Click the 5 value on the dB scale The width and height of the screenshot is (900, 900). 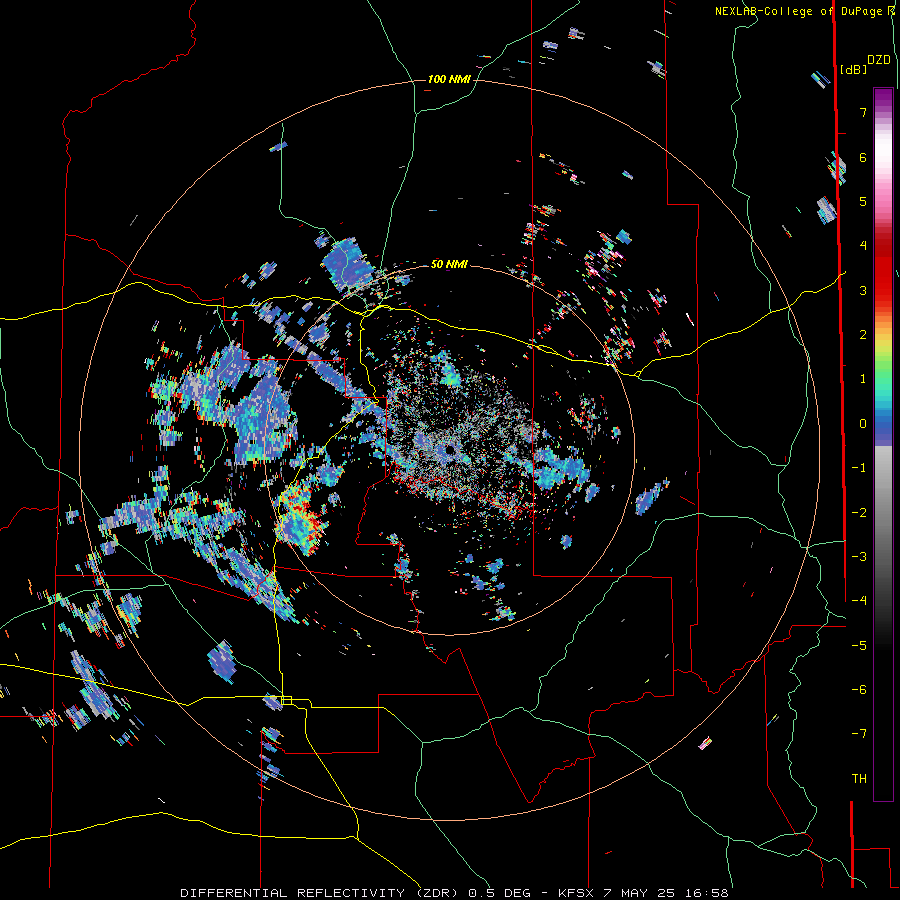pyautogui.click(x=863, y=201)
